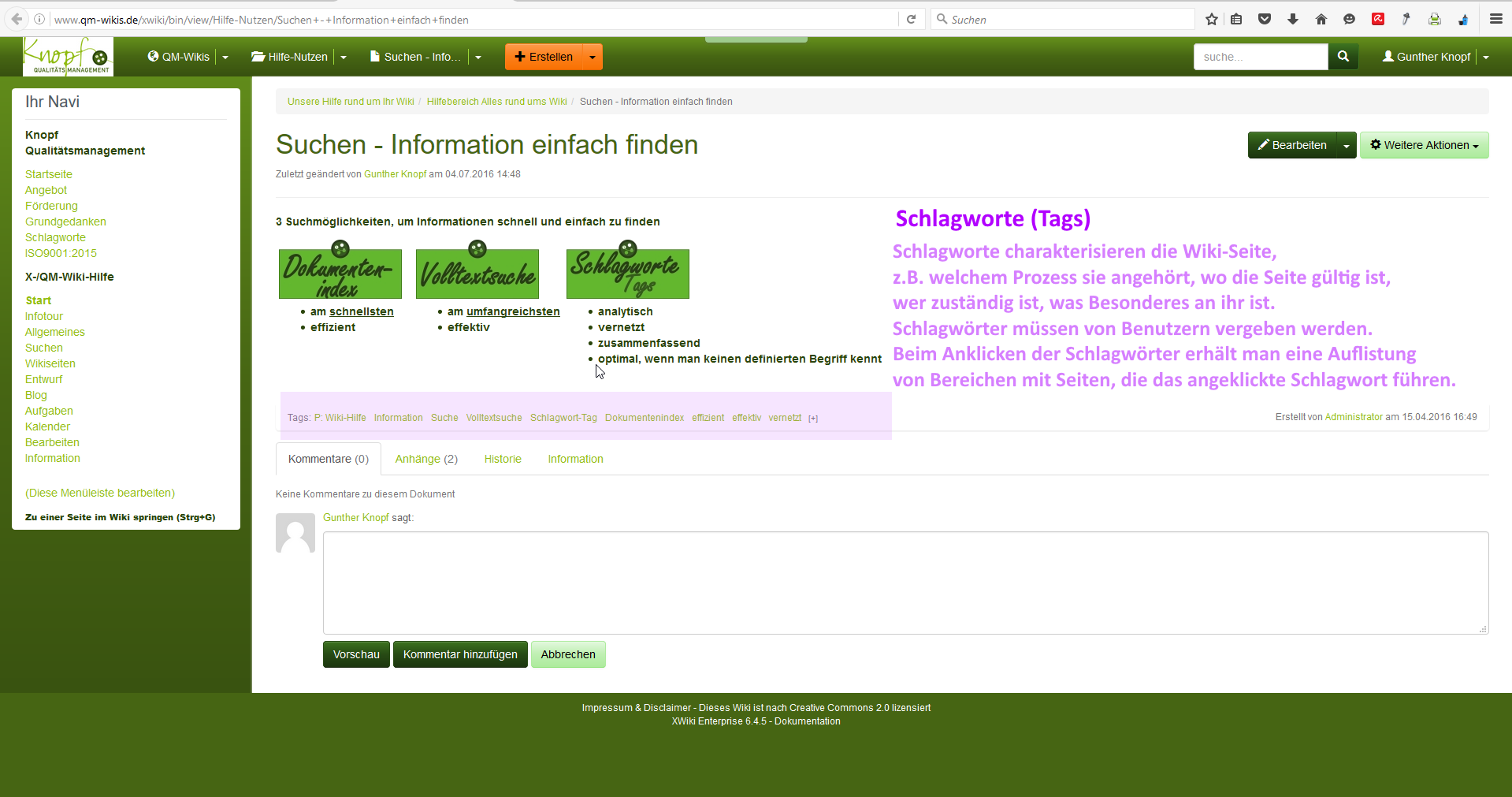Open the Firefox hamburger menu
This screenshot has height=797, width=1512.
[1495, 20]
